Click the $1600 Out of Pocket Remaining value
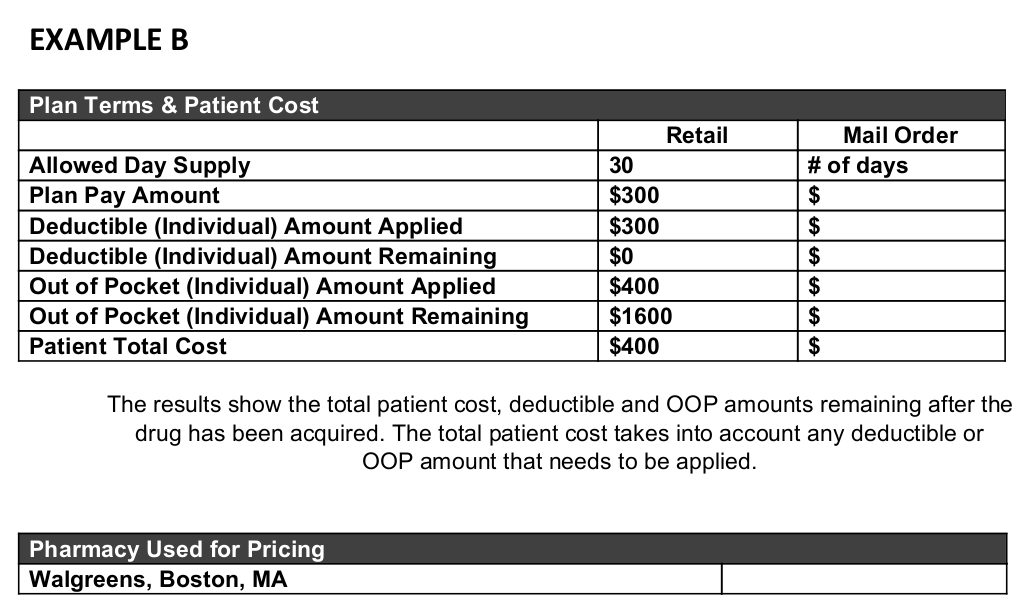 641,316
